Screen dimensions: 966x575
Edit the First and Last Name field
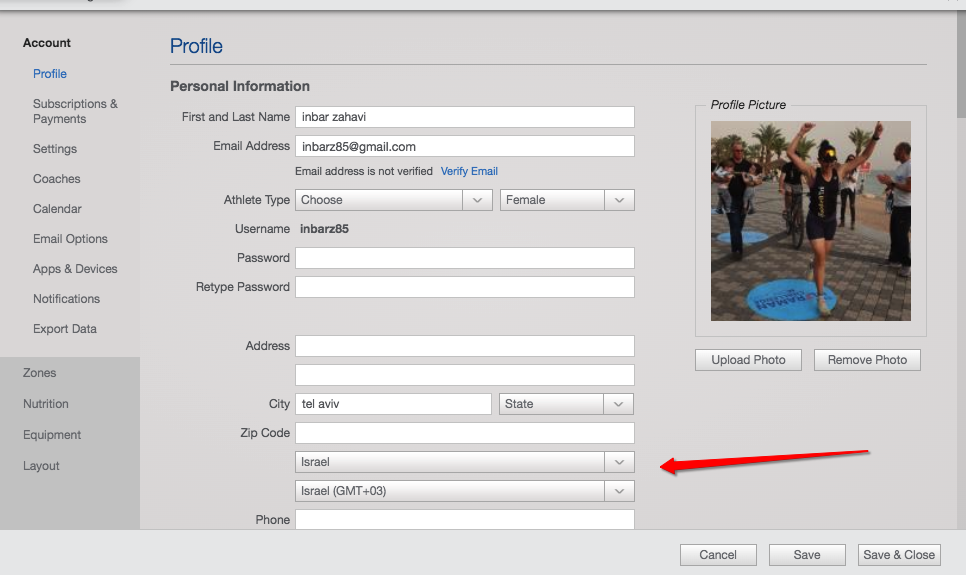coord(465,117)
